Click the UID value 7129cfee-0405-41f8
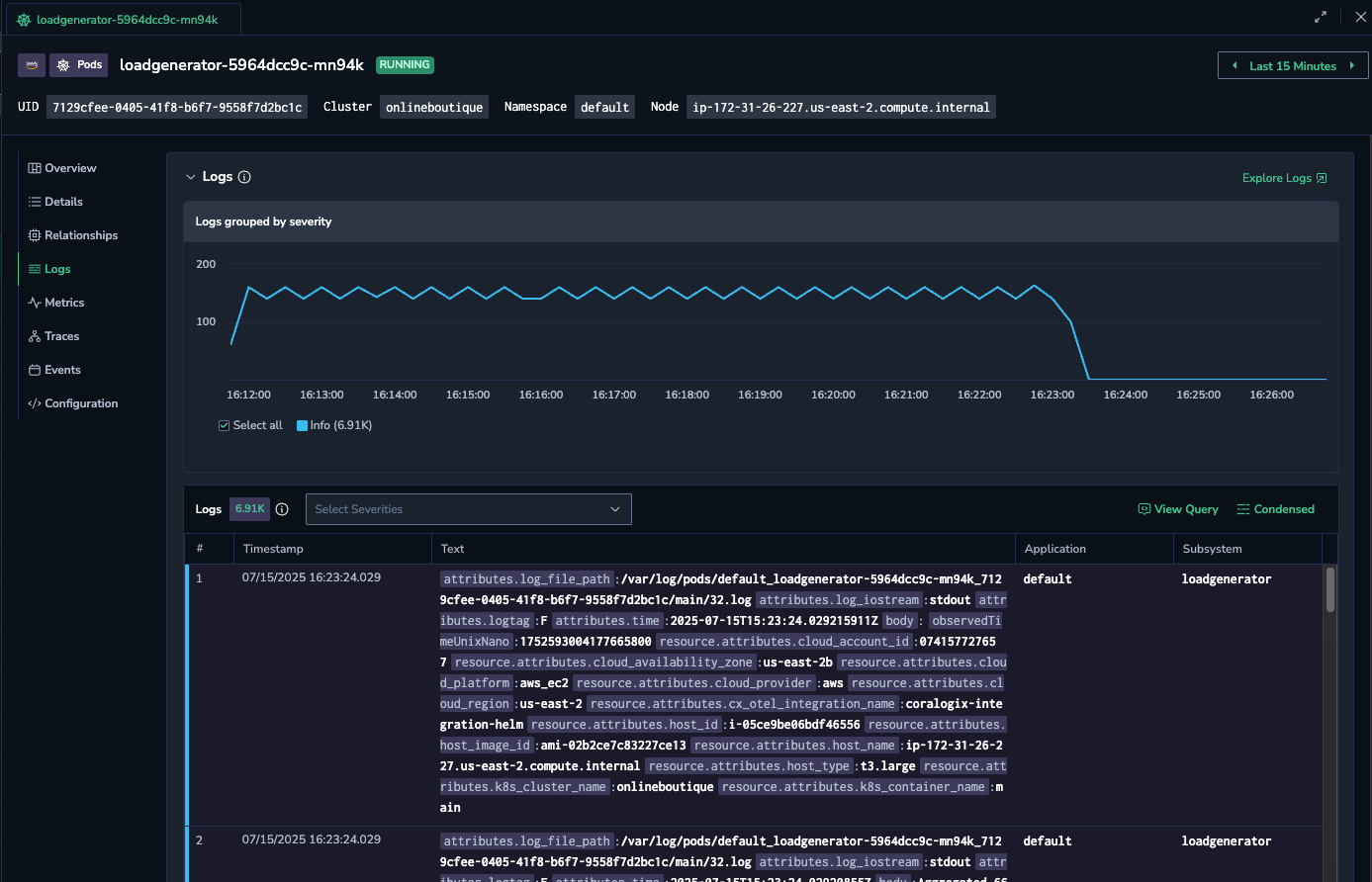Image resolution: width=1372 pixels, height=882 pixels. tap(177, 107)
